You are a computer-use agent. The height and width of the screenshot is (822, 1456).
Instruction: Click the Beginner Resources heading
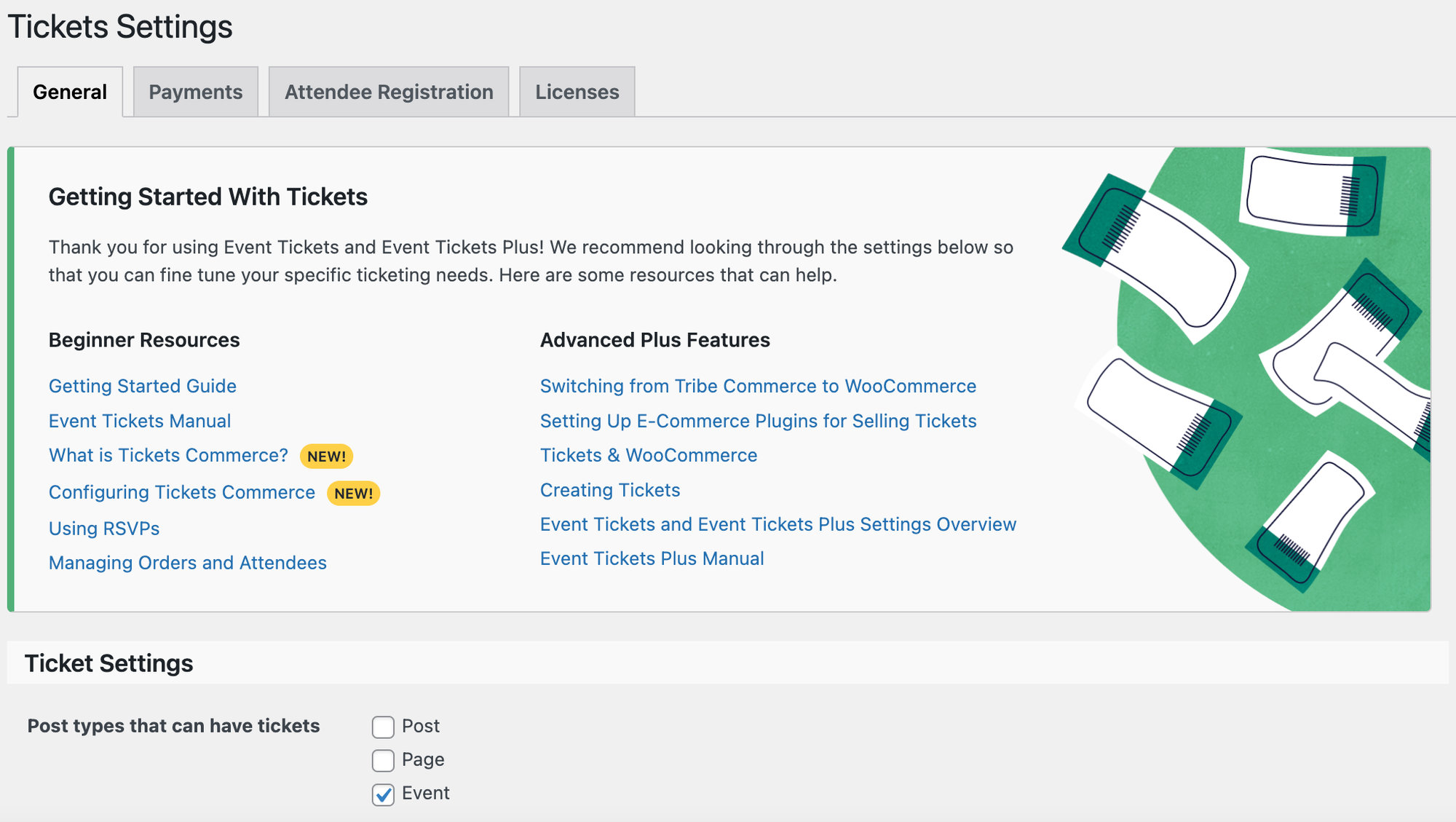click(144, 340)
